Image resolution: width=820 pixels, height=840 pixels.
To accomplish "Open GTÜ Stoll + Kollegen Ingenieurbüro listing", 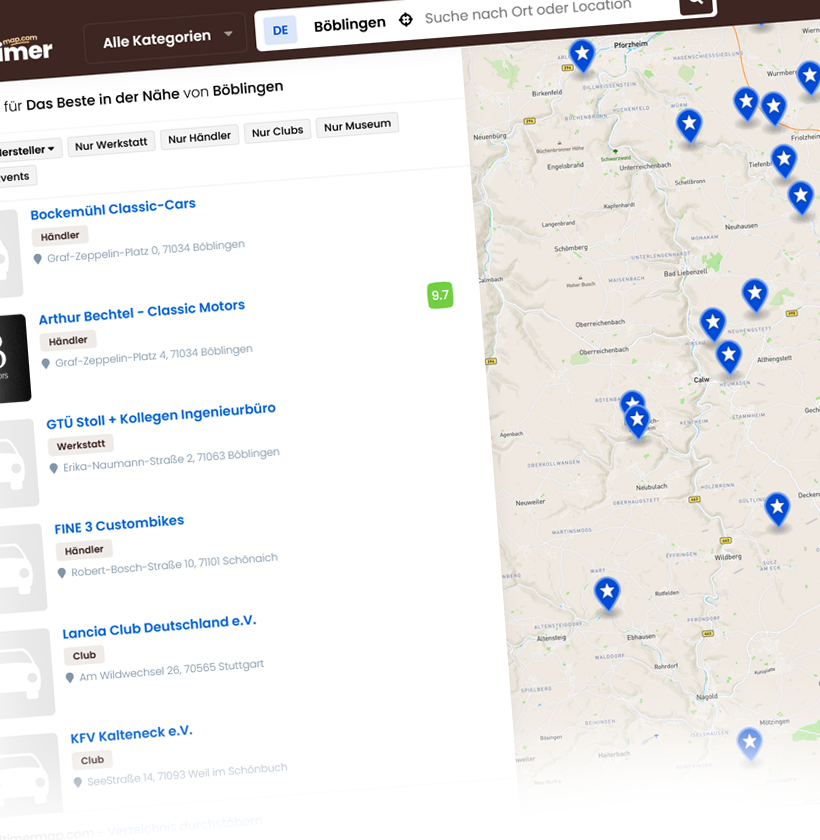I will pos(161,416).
